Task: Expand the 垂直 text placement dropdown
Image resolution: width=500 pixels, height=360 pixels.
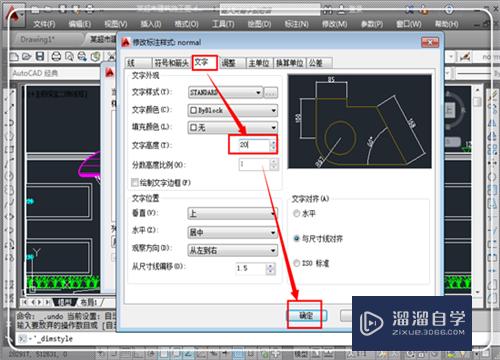Action: tap(273, 213)
